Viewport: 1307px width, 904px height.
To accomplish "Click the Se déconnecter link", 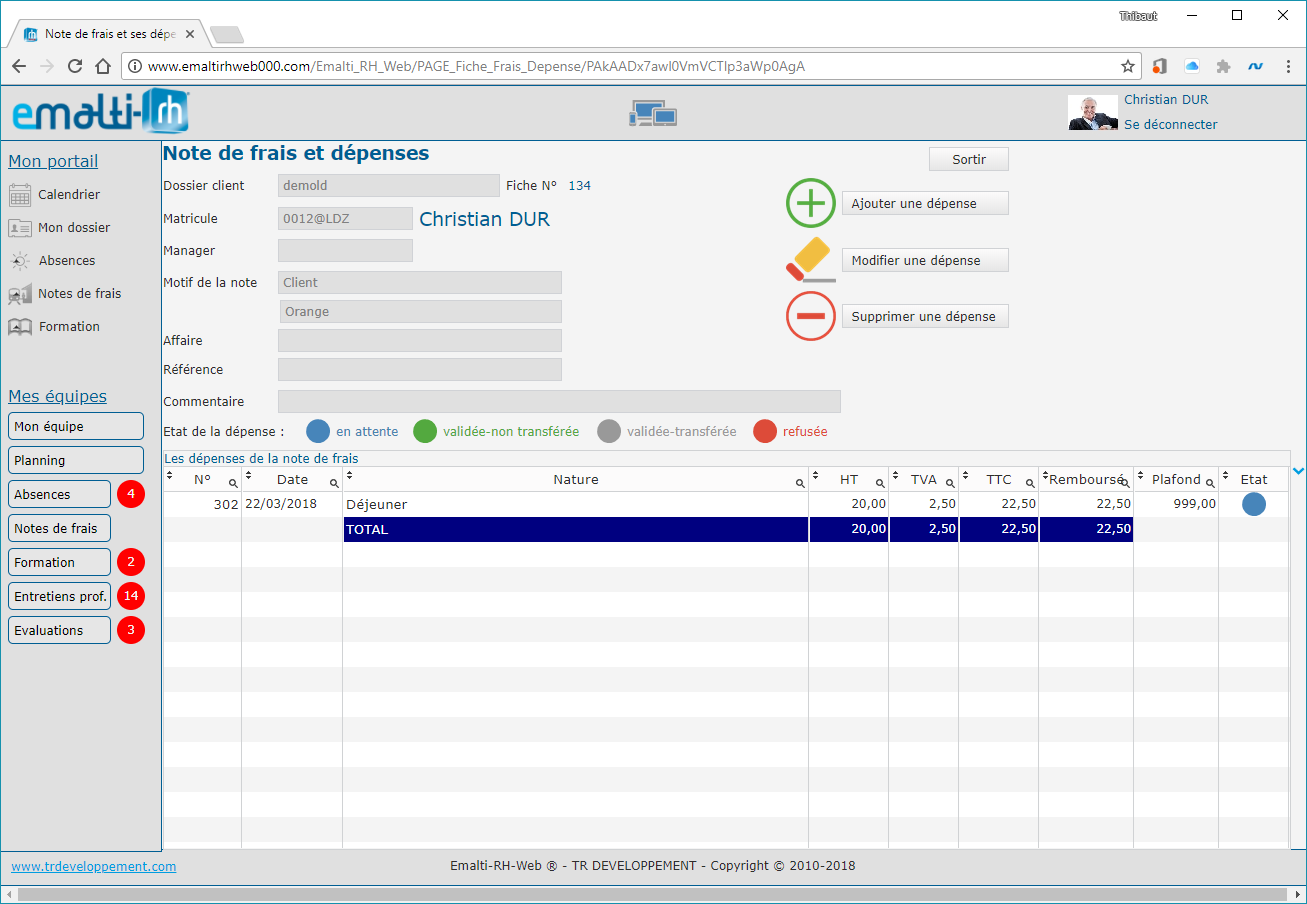I will click(x=1171, y=125).
